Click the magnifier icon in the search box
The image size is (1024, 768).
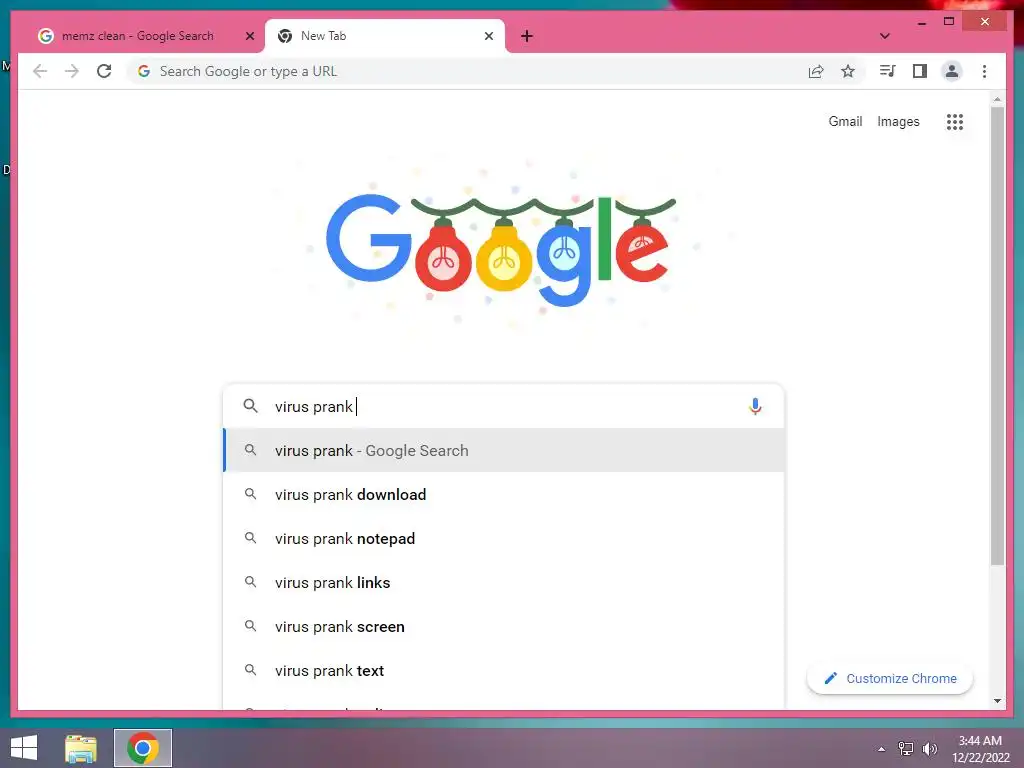[x=250, y=406]
